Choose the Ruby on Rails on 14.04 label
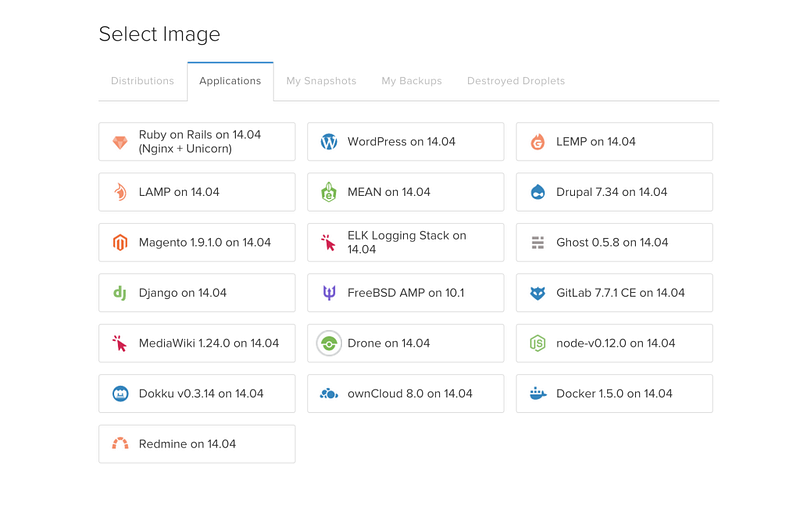Screen dimensions: 800x505 point(199,142)
